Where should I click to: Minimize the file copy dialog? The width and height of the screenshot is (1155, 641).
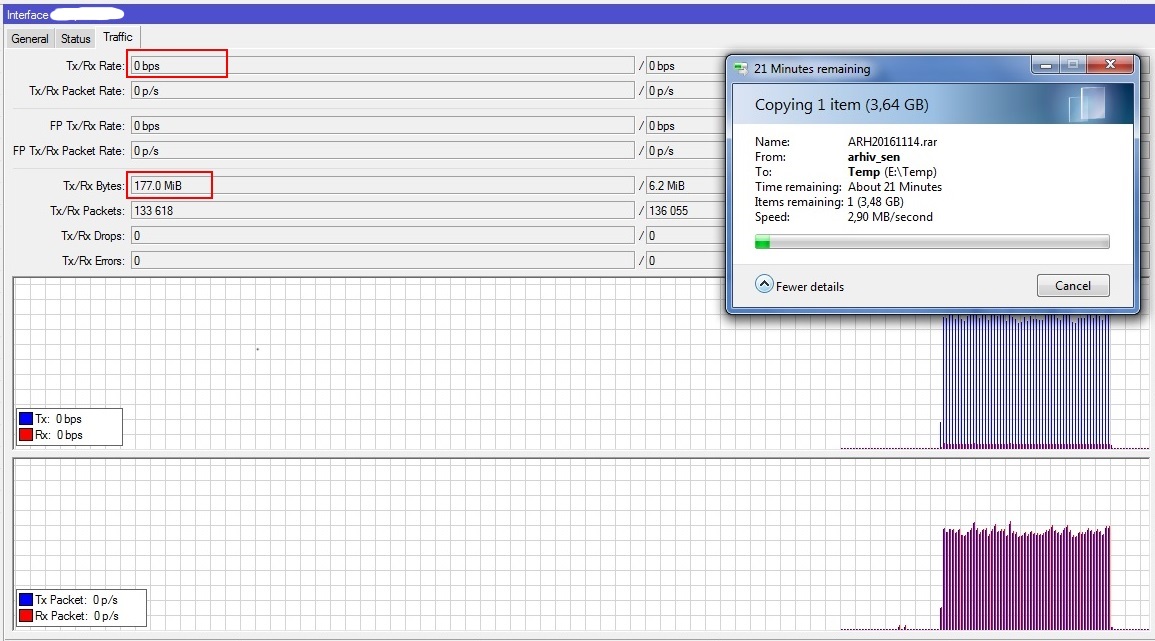point(1046,66)
